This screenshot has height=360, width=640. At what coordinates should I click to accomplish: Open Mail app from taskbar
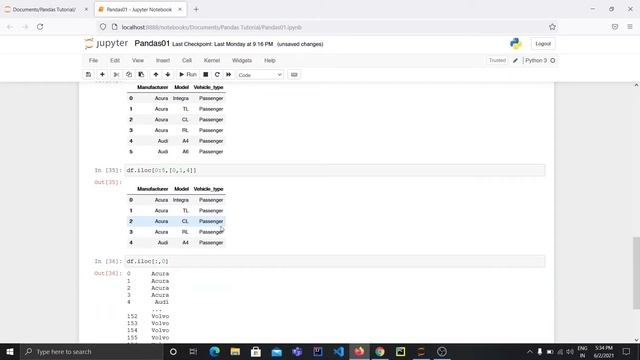(x=276, y=351)
